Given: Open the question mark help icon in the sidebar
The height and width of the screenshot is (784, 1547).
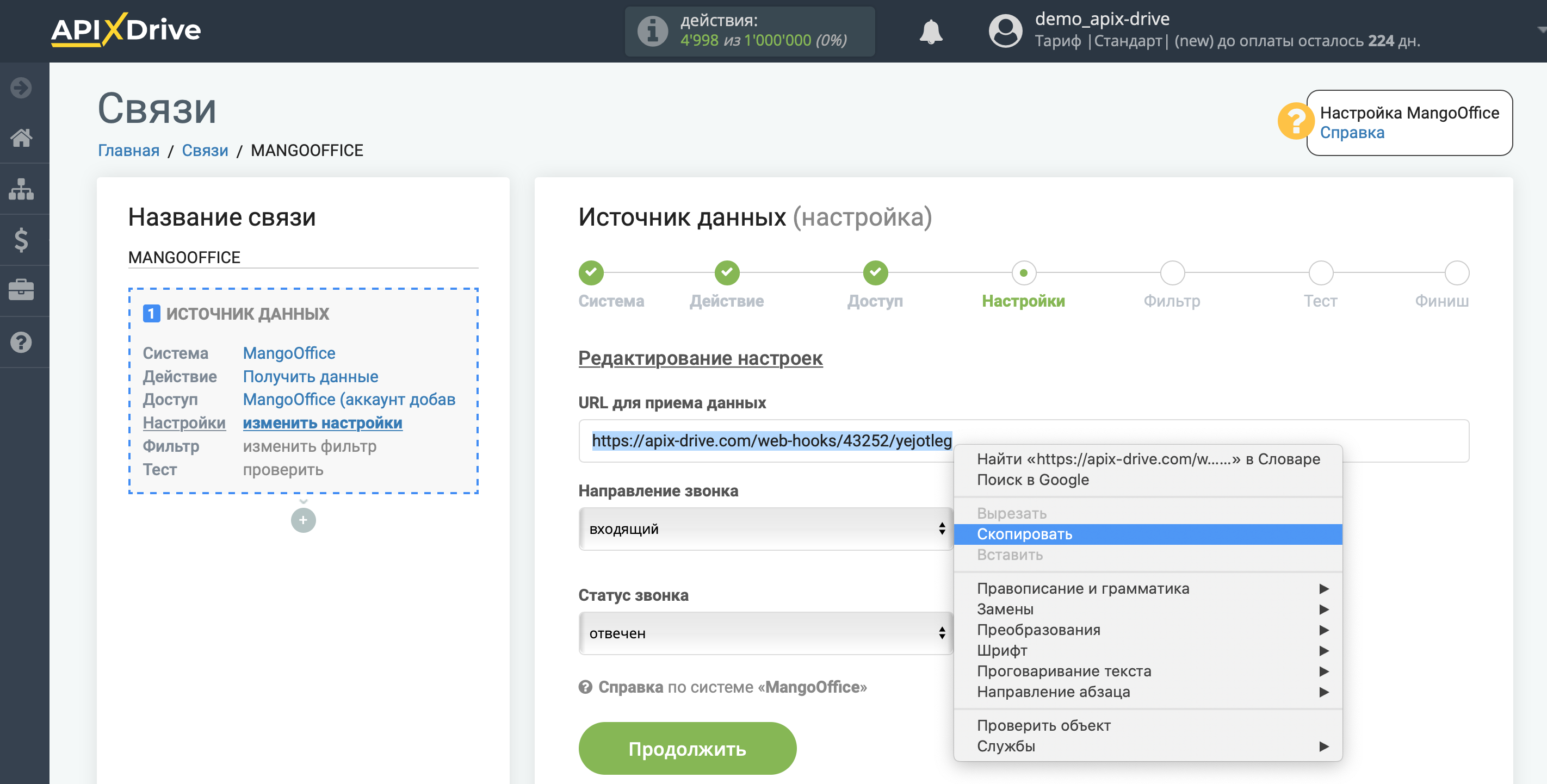Looking at the screenshot, I should point(21,342).
